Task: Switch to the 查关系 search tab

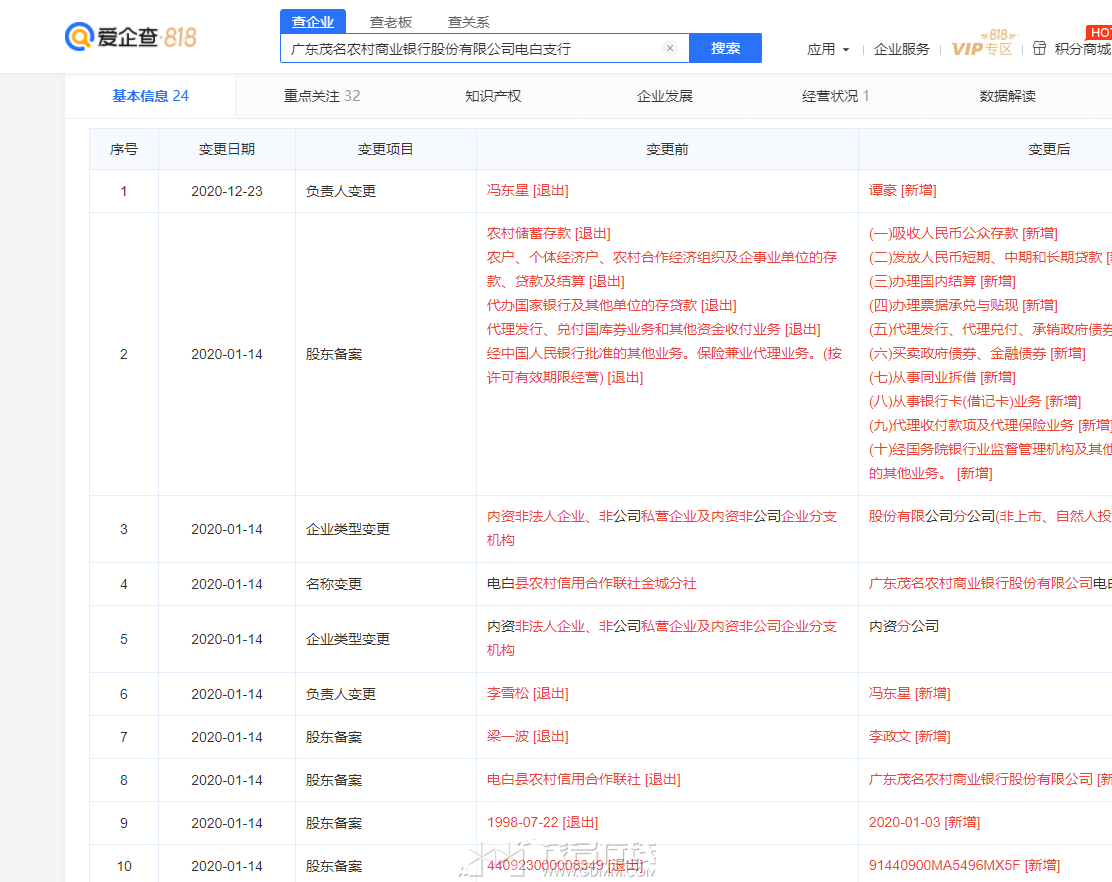Action: point(468,22)
